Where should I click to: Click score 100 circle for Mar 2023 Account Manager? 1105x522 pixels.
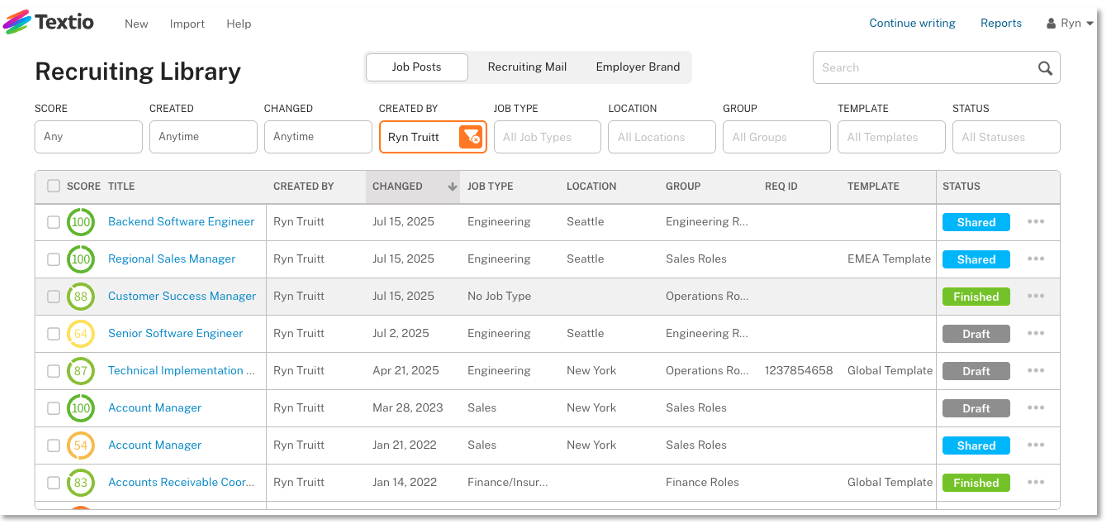tap(81, 408)
